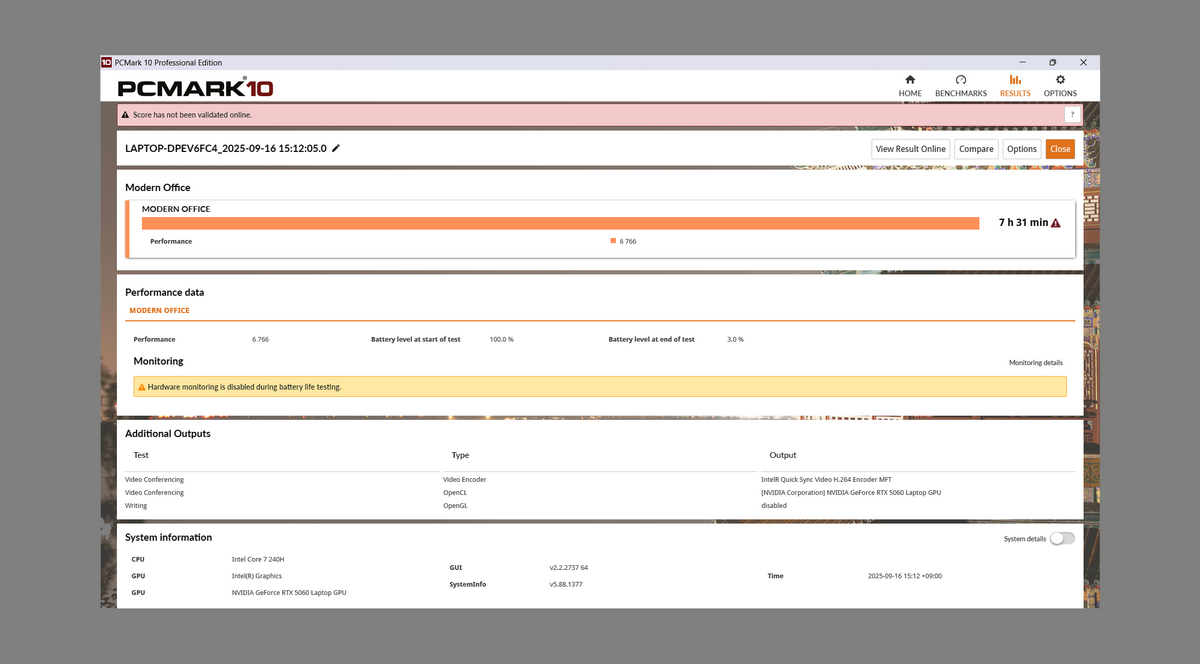This screenshot has width=1200, height=664.
Task: Click GUI version v2.2.2737 64
Action: [x=569, y=567]
